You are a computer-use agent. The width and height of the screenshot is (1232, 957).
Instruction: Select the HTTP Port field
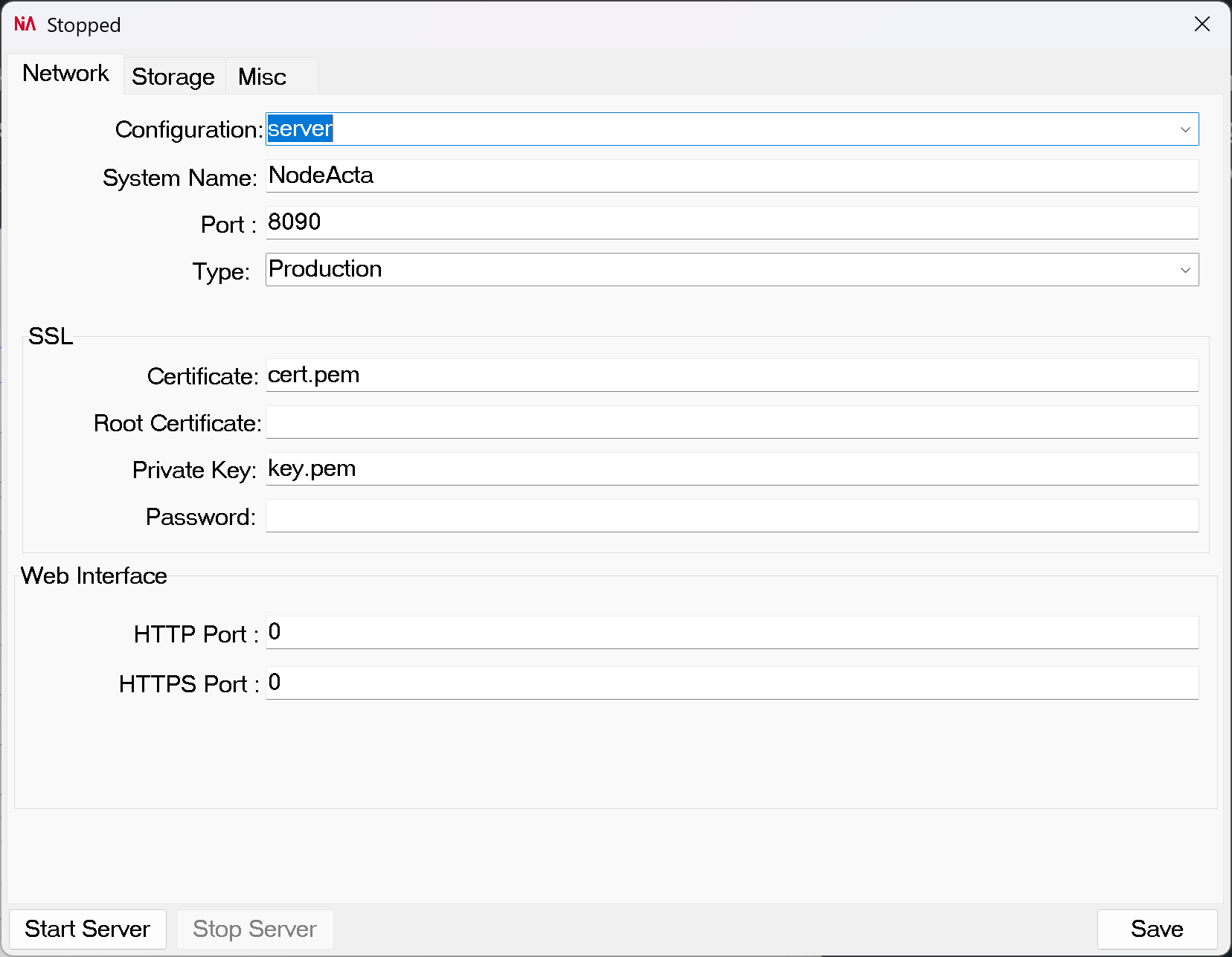tap(731, 633)
